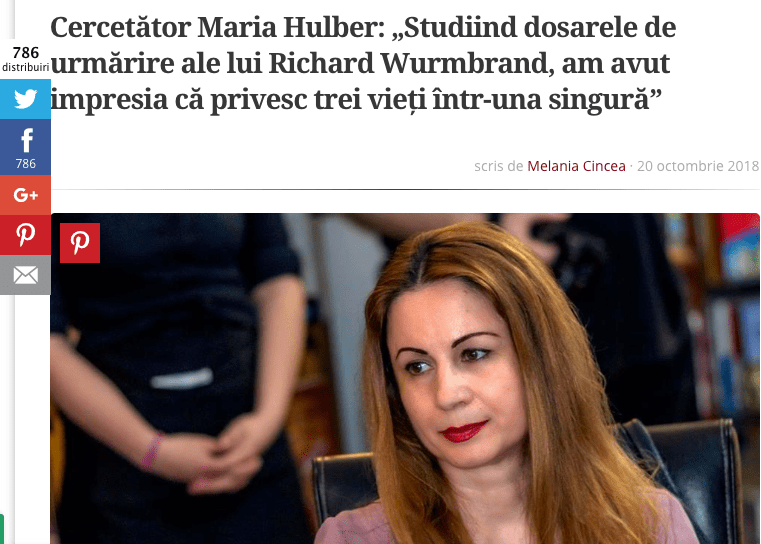Screen dimensions: 761x544
Task: Share on Google+ from the sidebar
Action: [25, 195]
